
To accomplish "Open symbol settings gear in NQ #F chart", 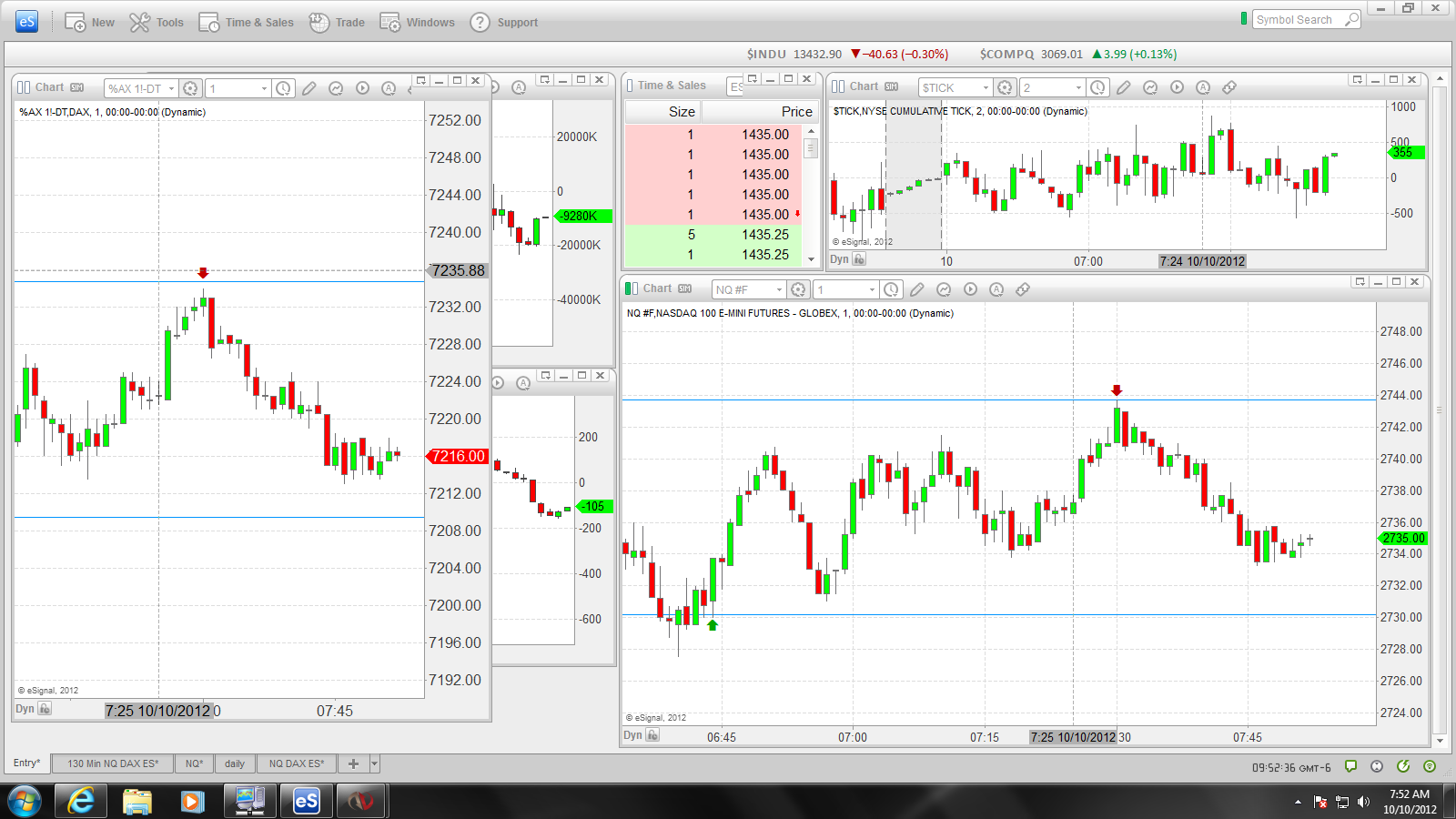I will [x=798, y=289].
